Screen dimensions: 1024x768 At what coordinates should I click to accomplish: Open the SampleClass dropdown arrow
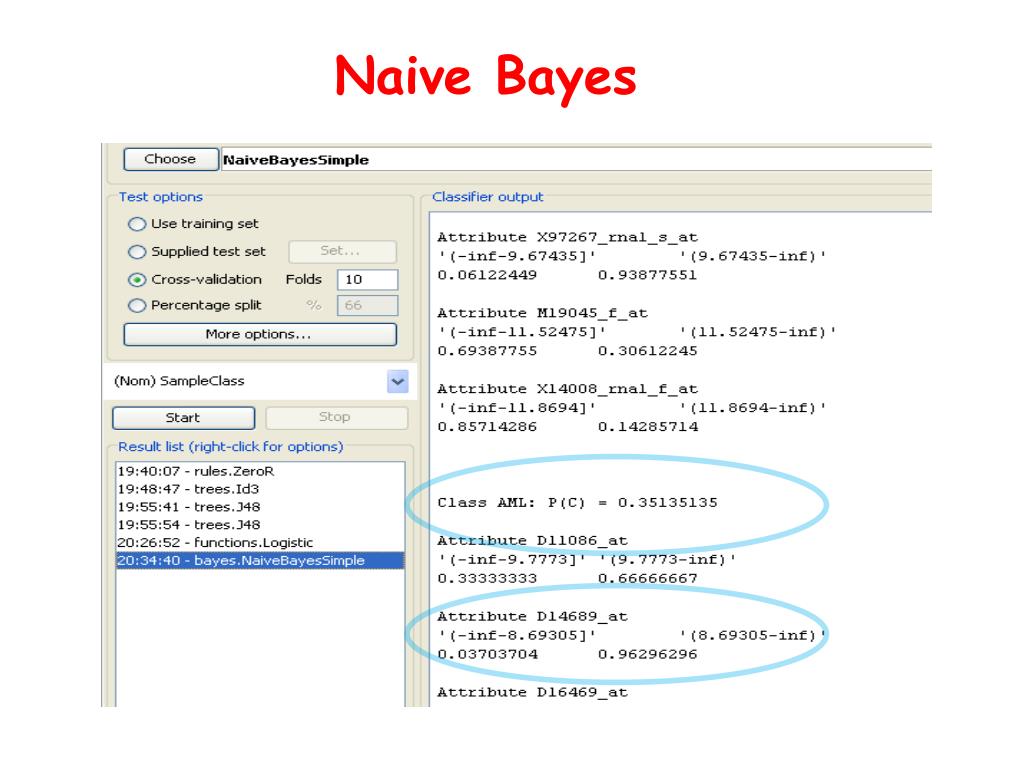coord(397,381)
